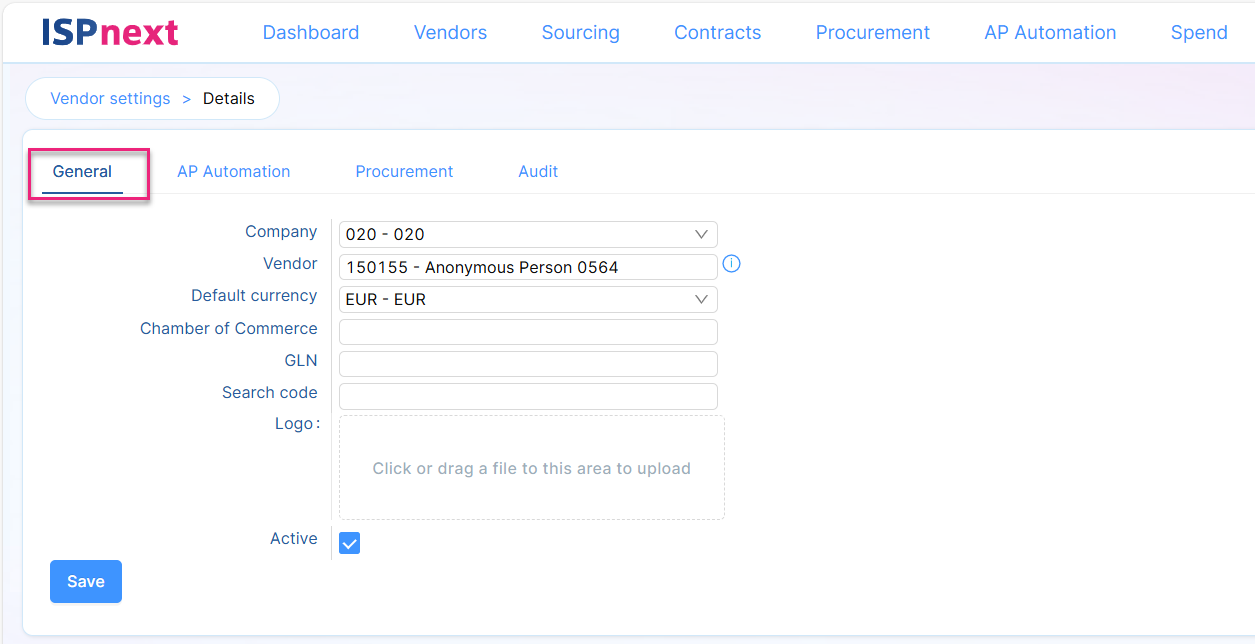The image size is (1255, 644).
Task: Open Spend from the top navigation
Action: (1198, 33)
